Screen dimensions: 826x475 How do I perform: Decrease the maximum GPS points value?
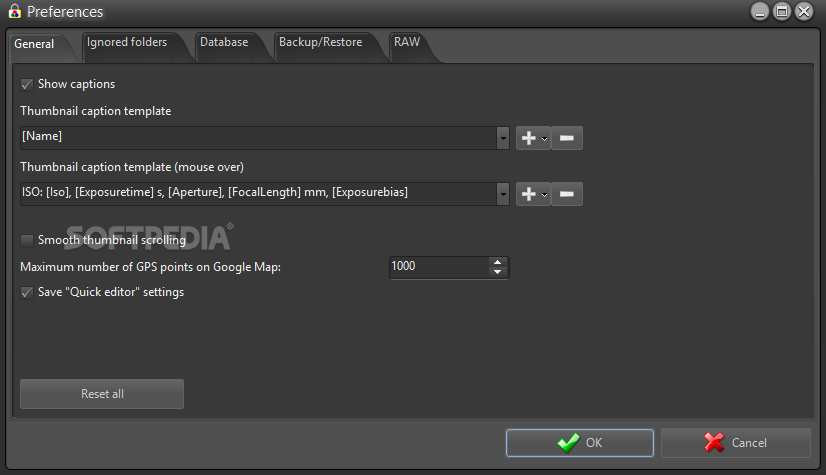(498, 272)
